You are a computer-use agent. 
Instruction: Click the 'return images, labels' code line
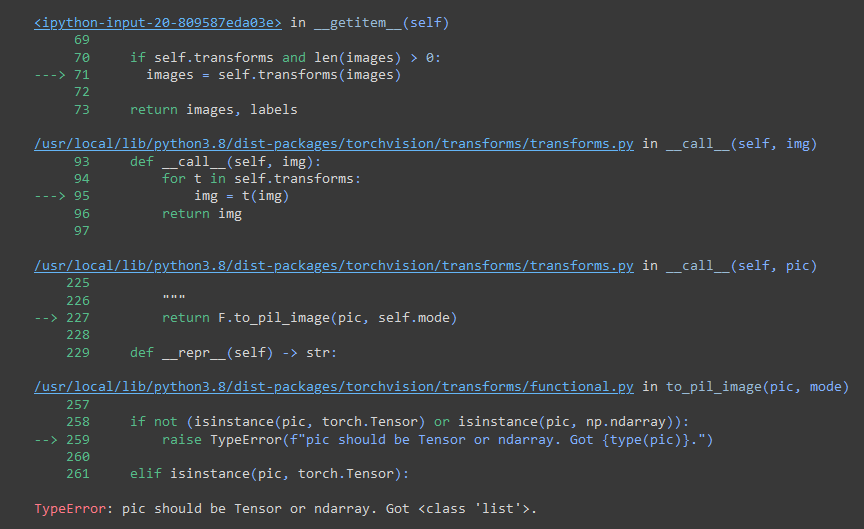[213, 109]
